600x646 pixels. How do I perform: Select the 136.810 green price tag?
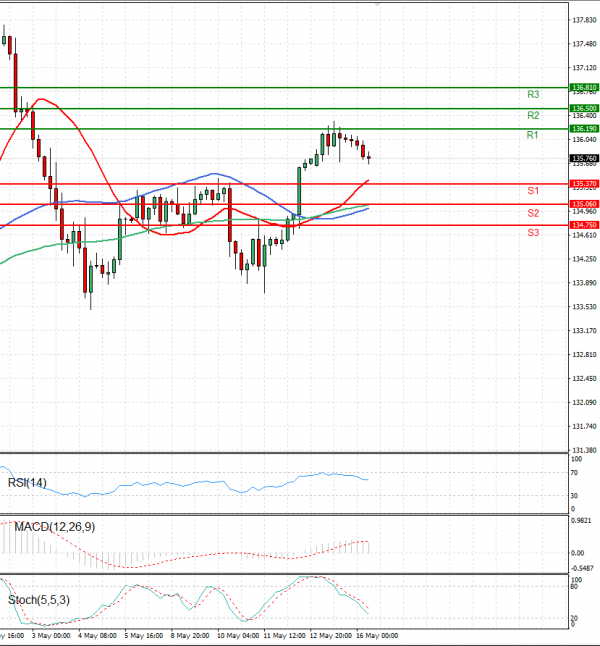[x=584, y=87]
